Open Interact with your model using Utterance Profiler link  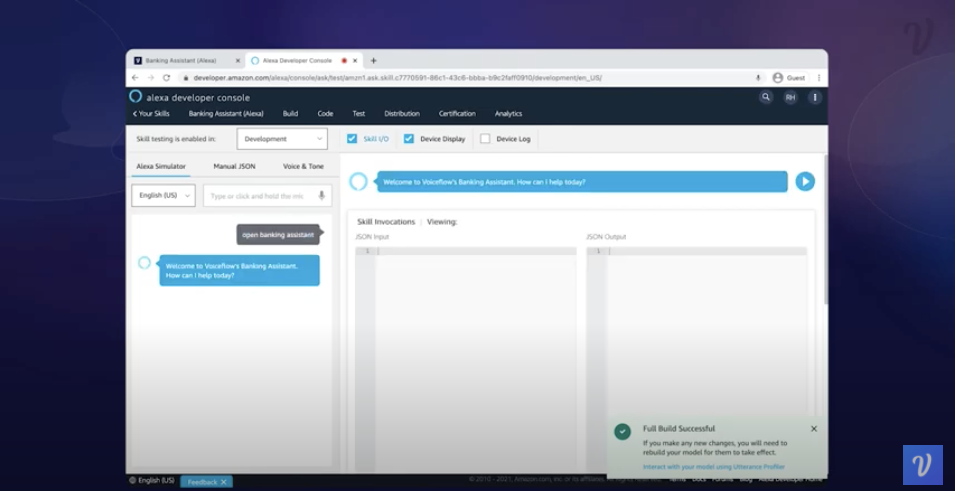(x=714, y=467)
